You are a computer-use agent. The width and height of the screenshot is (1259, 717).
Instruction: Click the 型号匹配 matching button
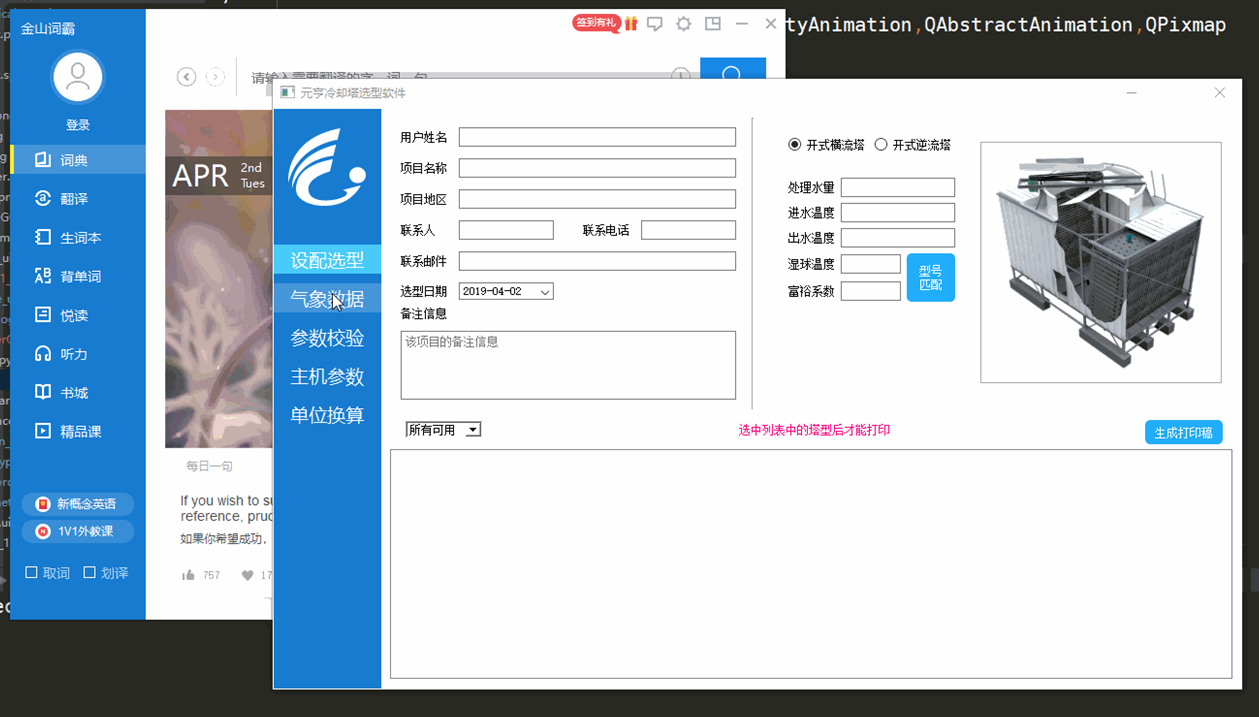[x=931, y=276]
